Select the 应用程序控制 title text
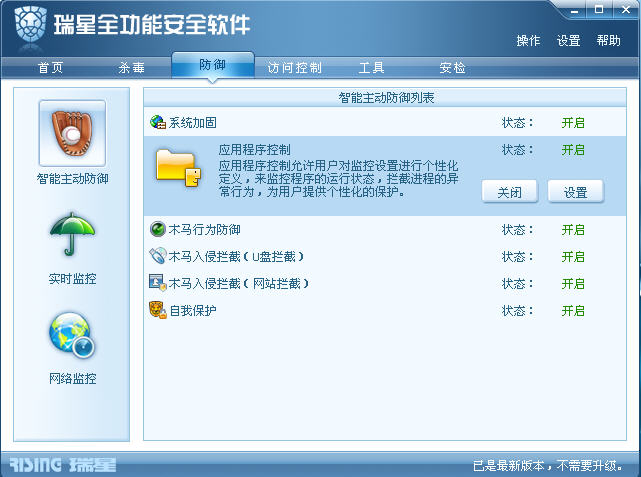 [254, 150]
